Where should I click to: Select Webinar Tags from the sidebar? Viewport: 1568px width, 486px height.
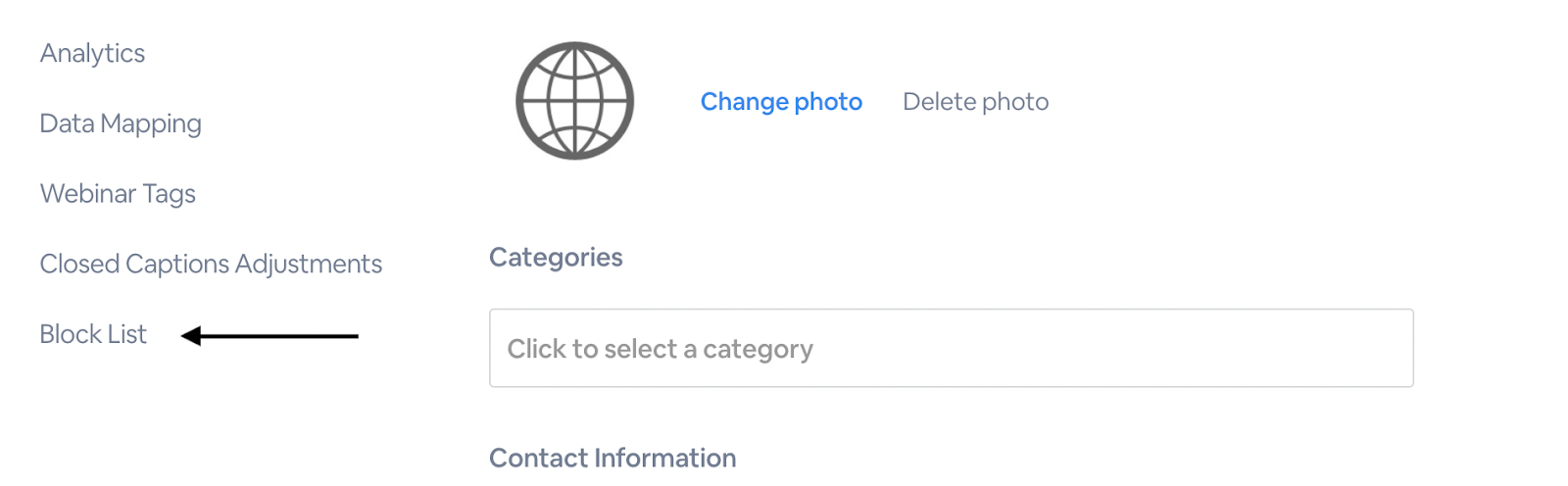118,194
